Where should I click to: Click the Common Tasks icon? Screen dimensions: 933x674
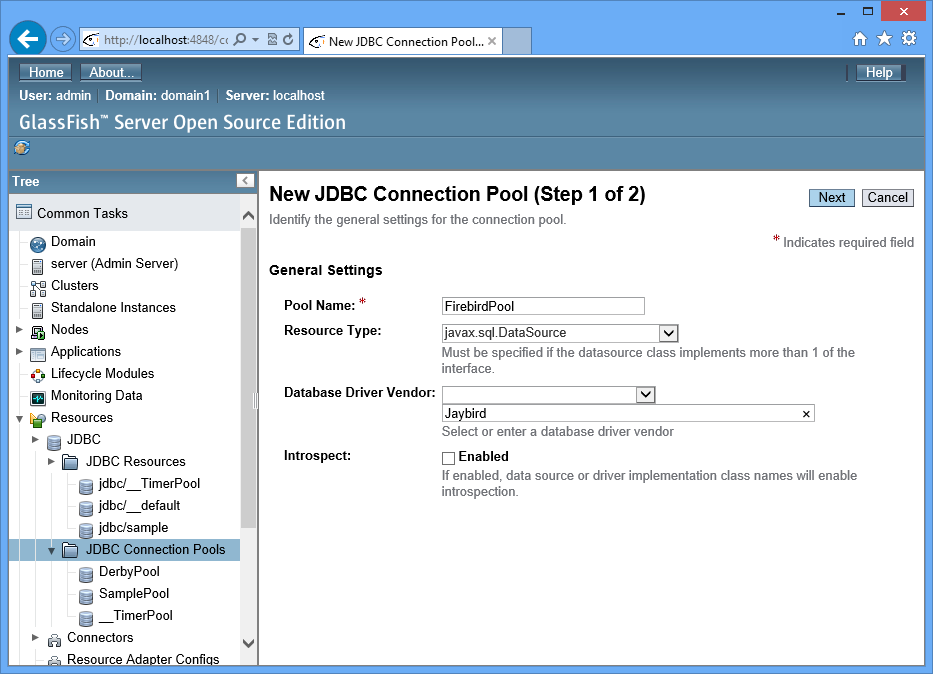point(24,212)
